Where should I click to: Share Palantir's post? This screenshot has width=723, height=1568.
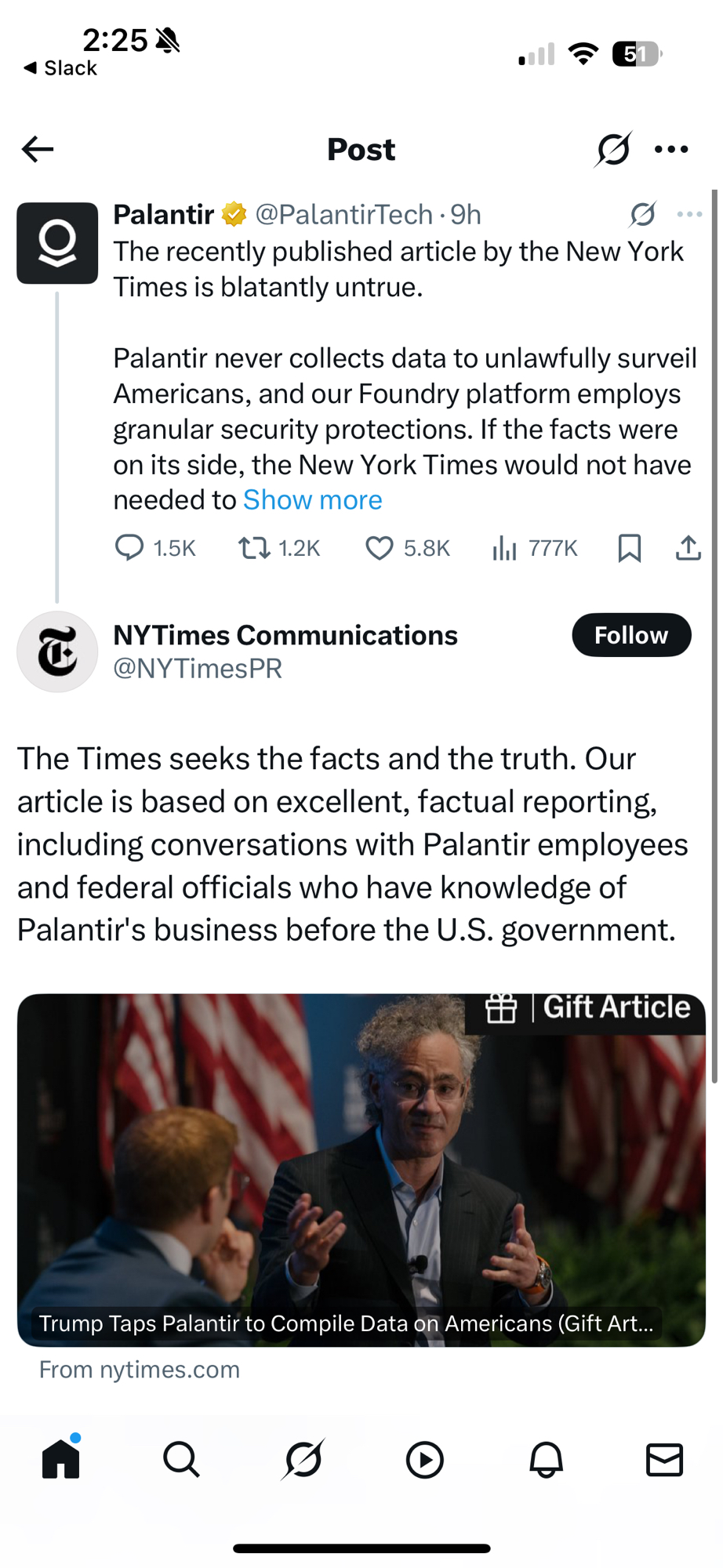point(688,548)
